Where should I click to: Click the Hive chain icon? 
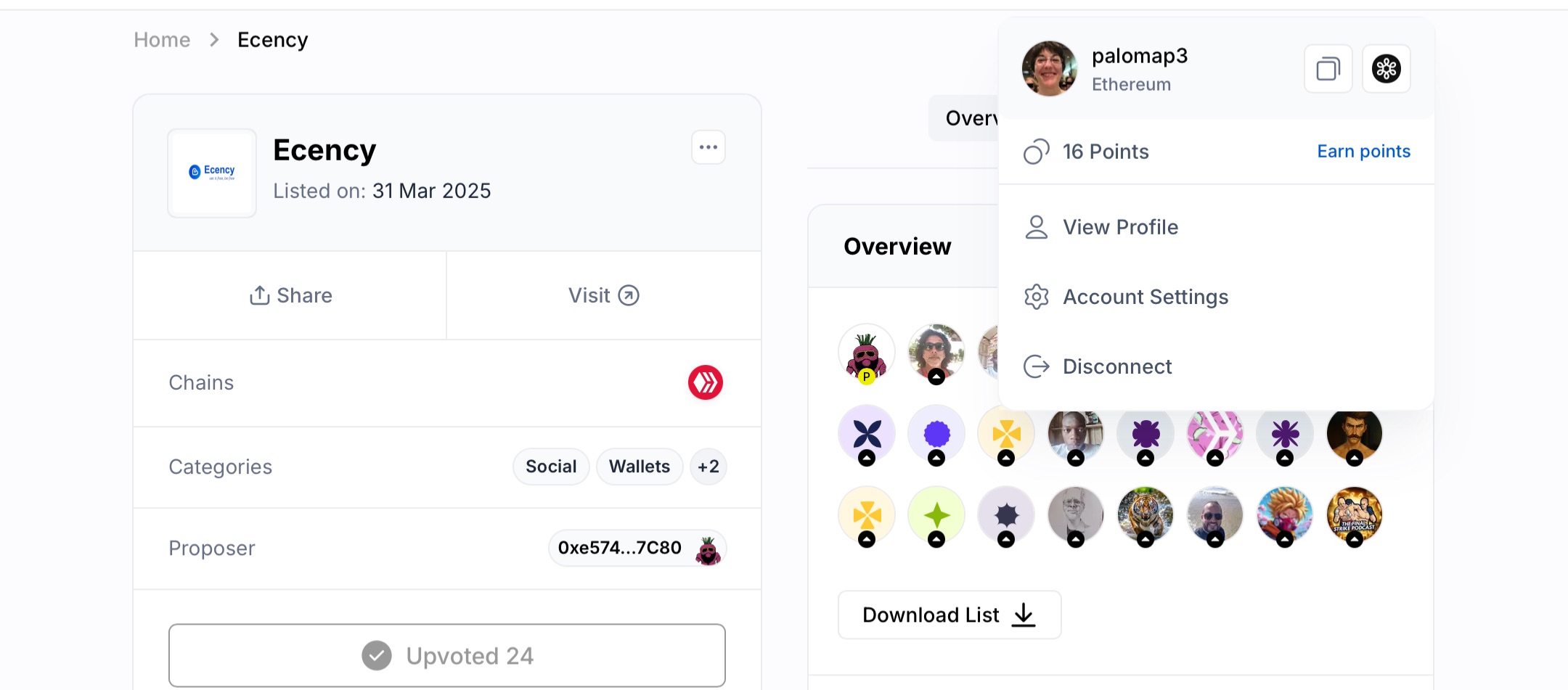coord(705,382)
